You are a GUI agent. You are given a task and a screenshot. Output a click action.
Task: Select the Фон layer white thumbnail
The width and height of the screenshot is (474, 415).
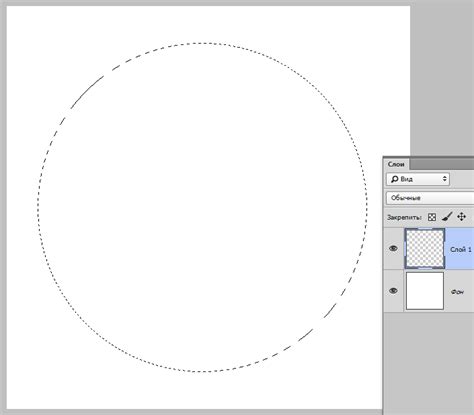[425, 291]
